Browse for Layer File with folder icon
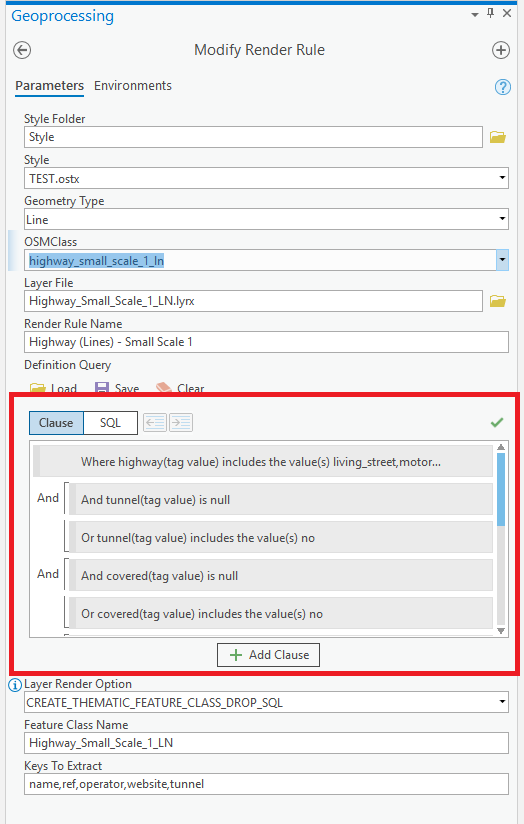The width and height of the screenshot is (524, 824). pyautogui.click(x=498, y=301)
